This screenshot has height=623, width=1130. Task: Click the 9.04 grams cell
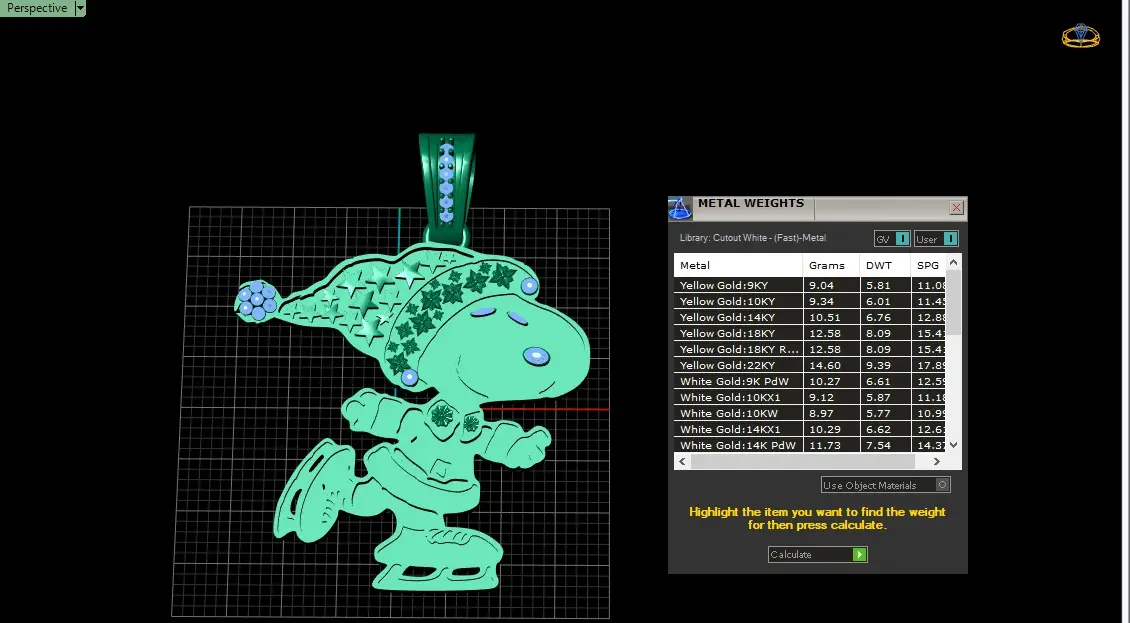831,286
